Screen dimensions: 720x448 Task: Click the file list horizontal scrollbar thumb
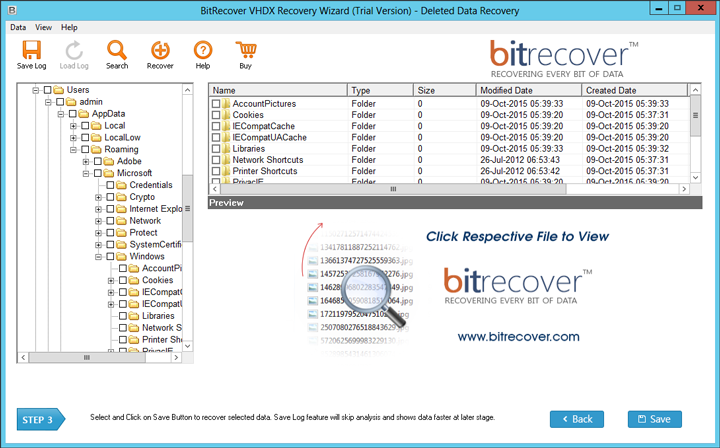tap(393, 189)
